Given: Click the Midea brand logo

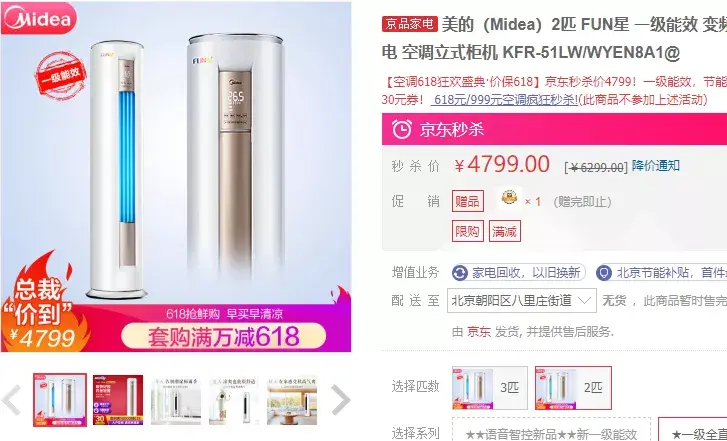Looking at the screenshot, I should [x=38, y=18].
